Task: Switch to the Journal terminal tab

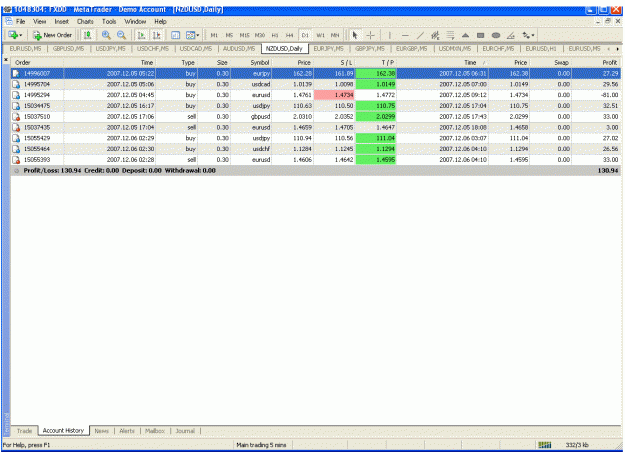Action: tap(185, 431)
